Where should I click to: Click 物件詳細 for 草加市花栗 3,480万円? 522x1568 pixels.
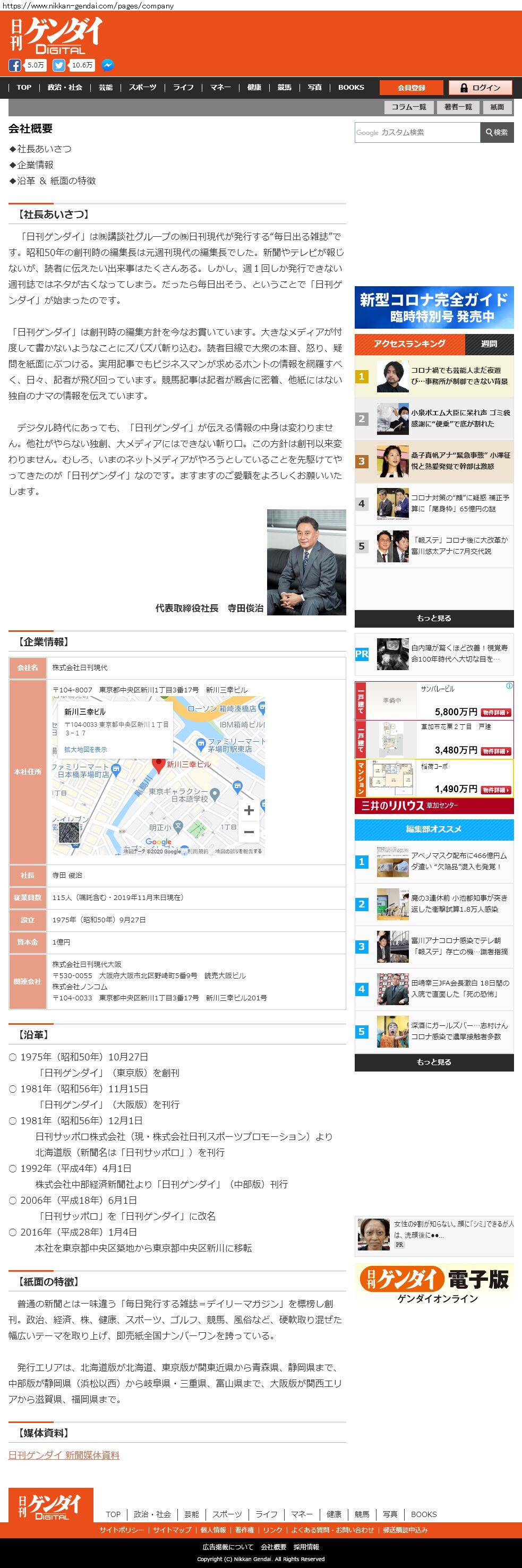(x=496, y=751)
